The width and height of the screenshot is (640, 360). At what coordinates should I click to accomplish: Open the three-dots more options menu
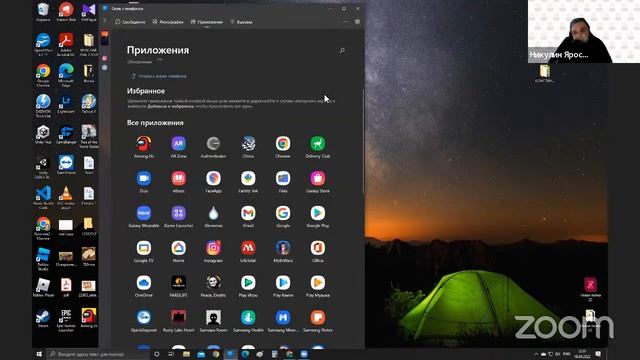345,22
